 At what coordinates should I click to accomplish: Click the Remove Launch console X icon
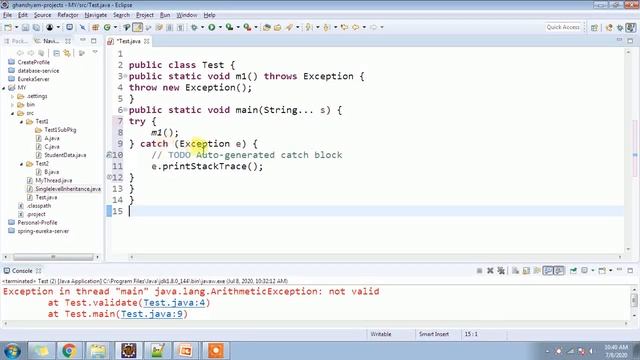pyautogui.click(x=490, y=271)
